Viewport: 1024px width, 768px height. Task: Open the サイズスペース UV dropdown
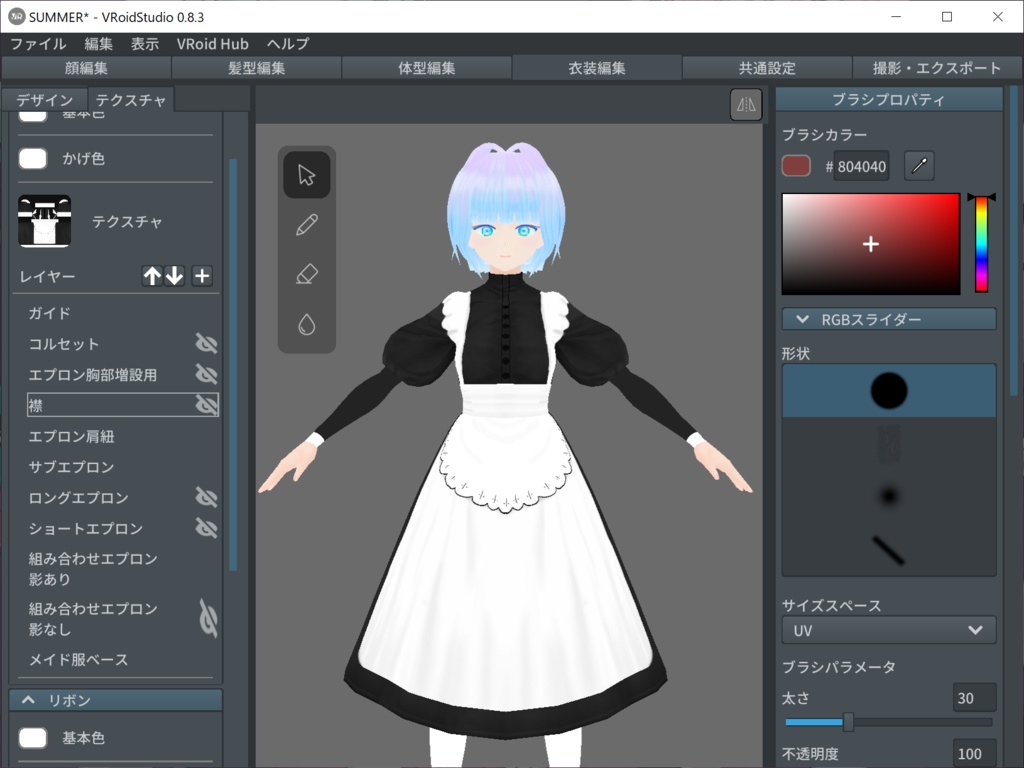[x=887, y=630]
